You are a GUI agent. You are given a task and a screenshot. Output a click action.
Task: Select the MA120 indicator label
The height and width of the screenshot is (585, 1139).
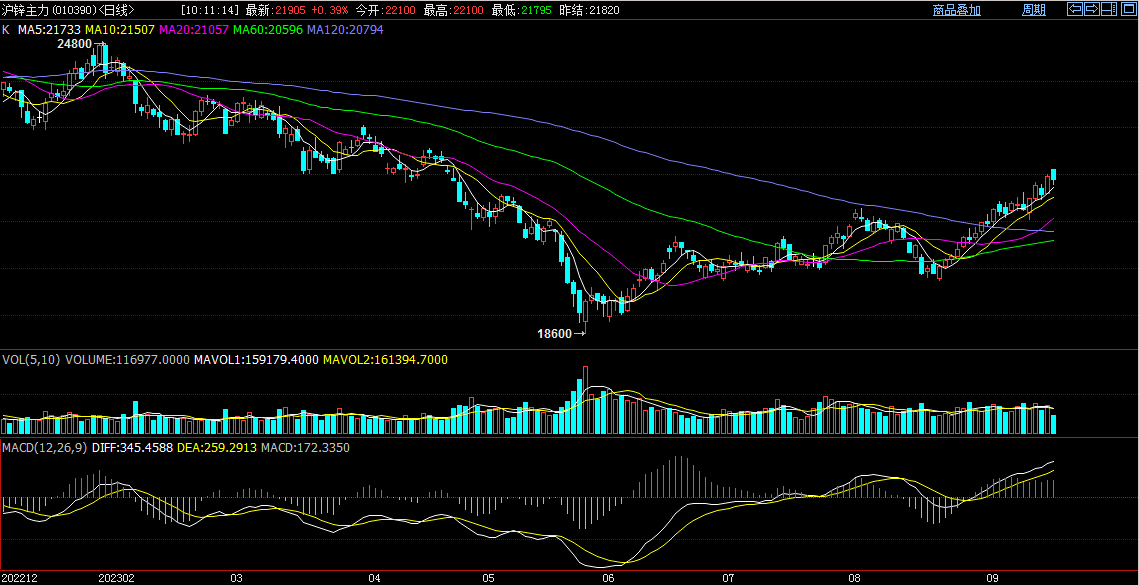[x=345, y=30]
